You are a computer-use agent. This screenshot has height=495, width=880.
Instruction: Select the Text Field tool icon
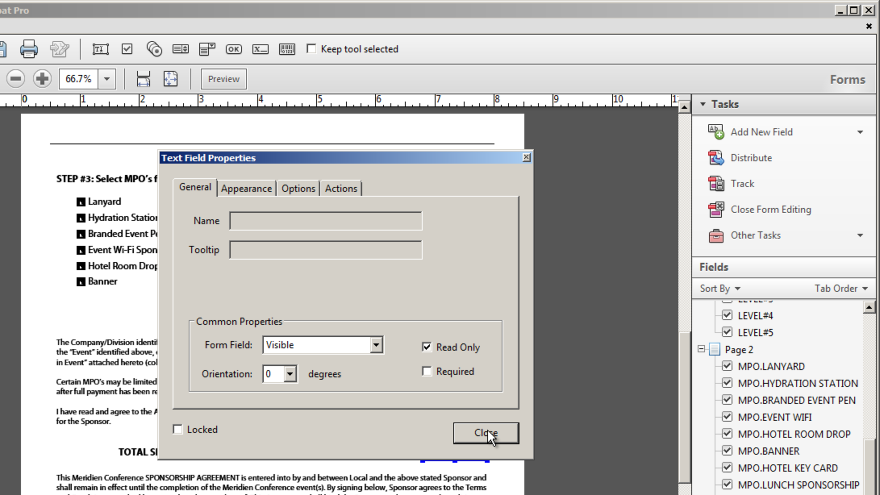pos(100,49)
